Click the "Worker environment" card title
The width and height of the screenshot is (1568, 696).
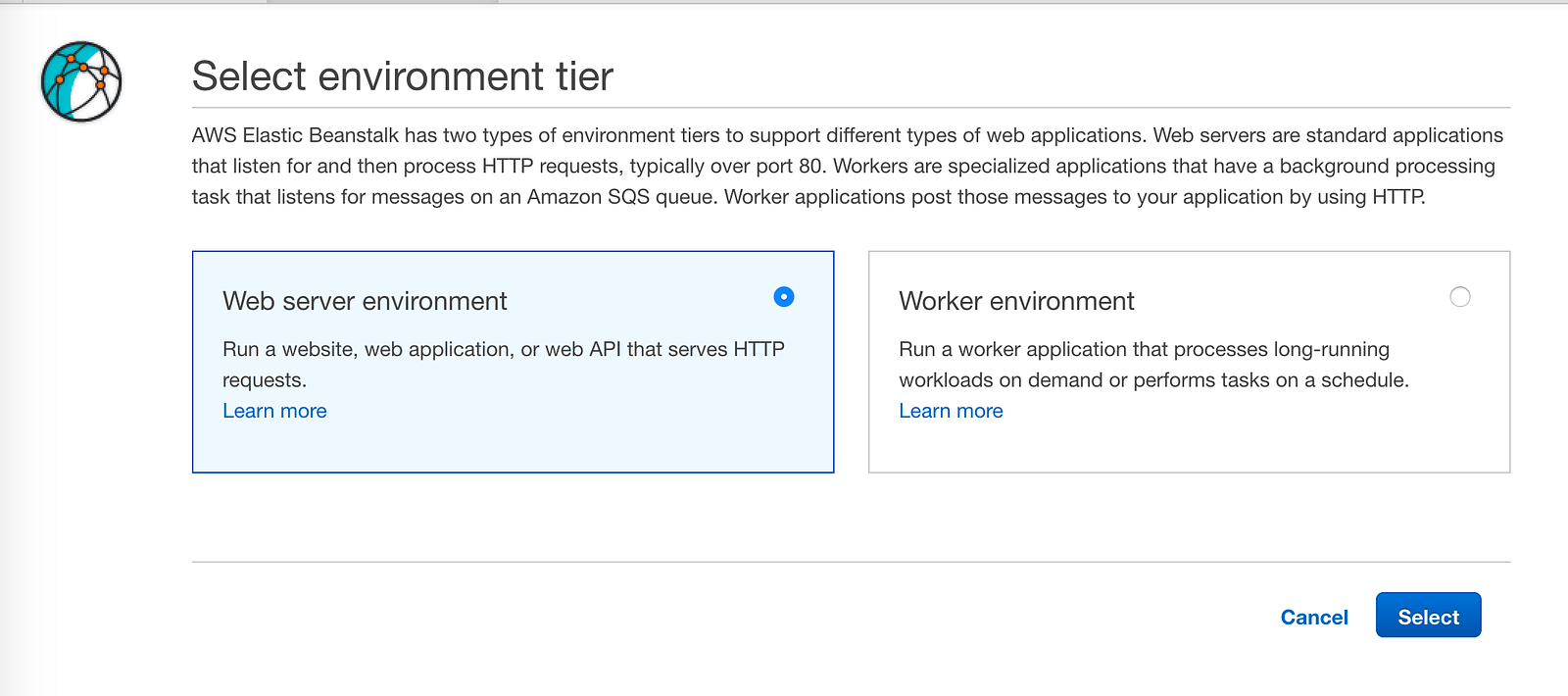[x=1016, y=301]
